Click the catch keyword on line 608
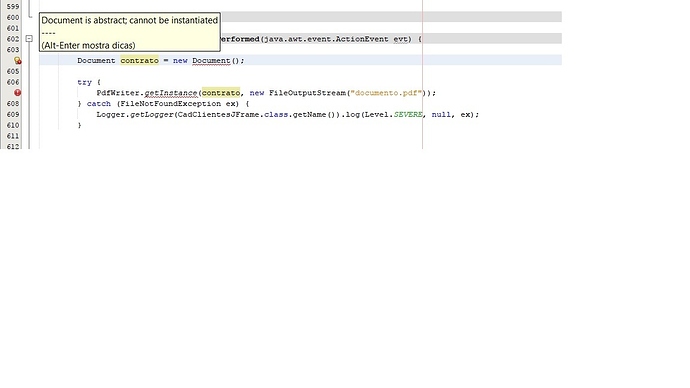Screen dimensions: 690x388 pyautogui.click(x=99, y=104)
